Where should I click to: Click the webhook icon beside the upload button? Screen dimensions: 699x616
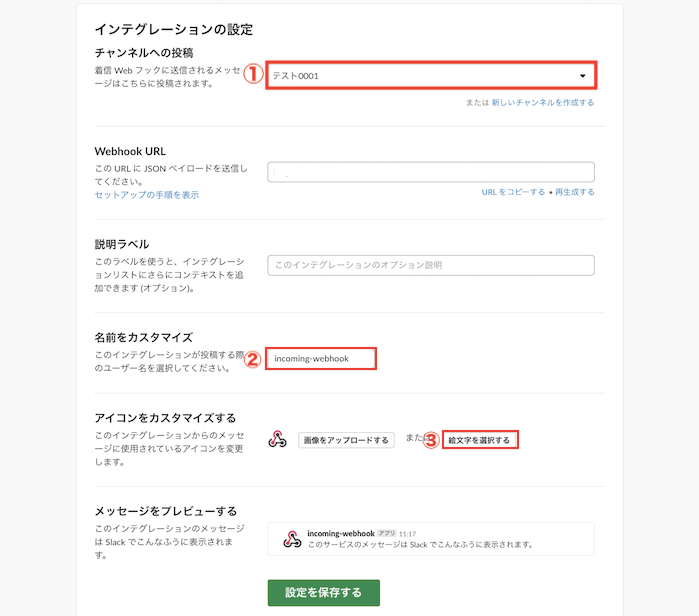(x=279, y=440)
